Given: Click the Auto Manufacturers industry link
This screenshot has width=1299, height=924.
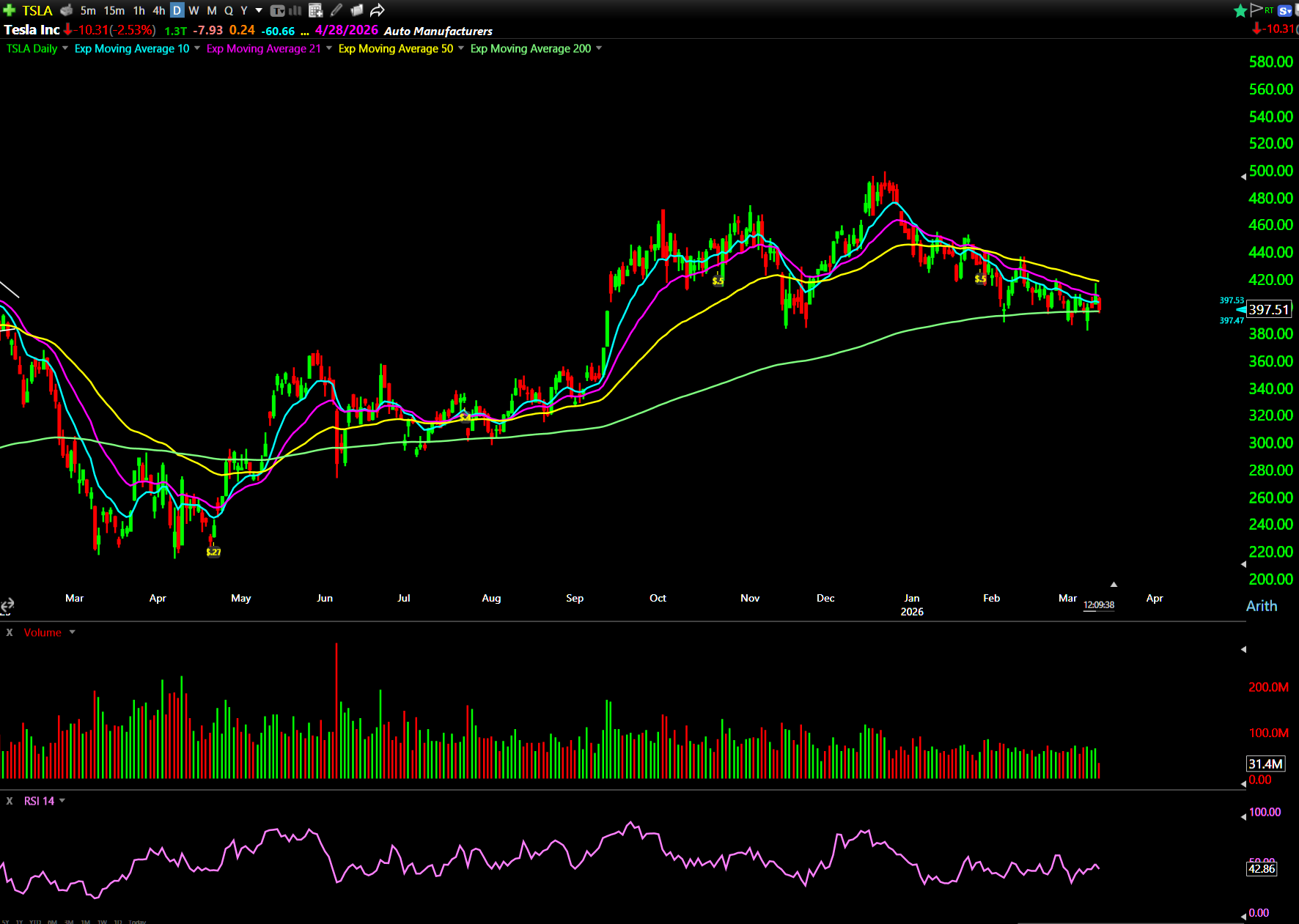Looking at the screenshot, I should pos(438,31).
